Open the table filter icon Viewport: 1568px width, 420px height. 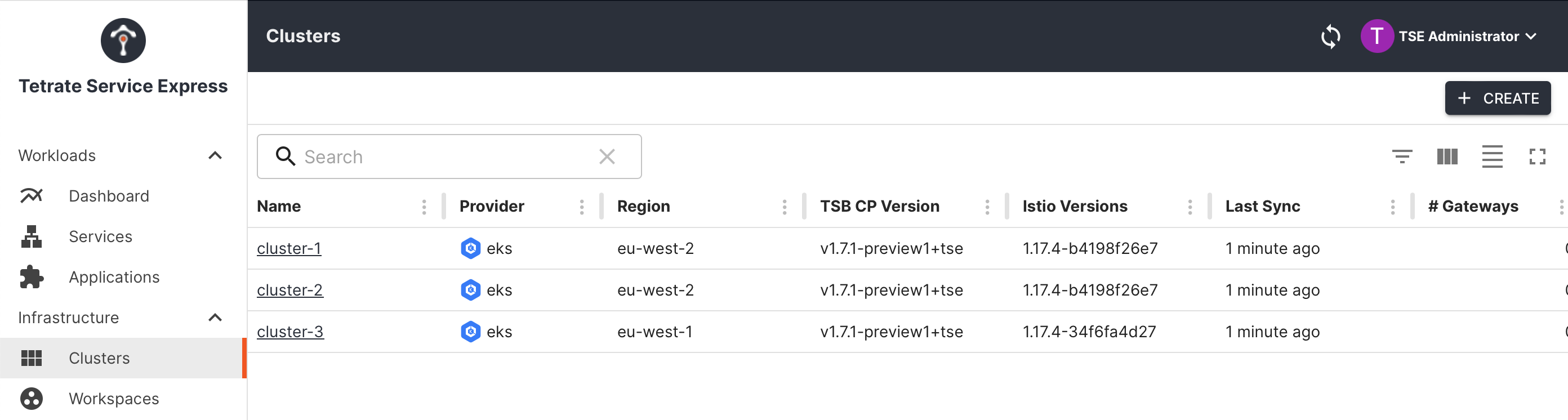click(x=1402, y=157)
